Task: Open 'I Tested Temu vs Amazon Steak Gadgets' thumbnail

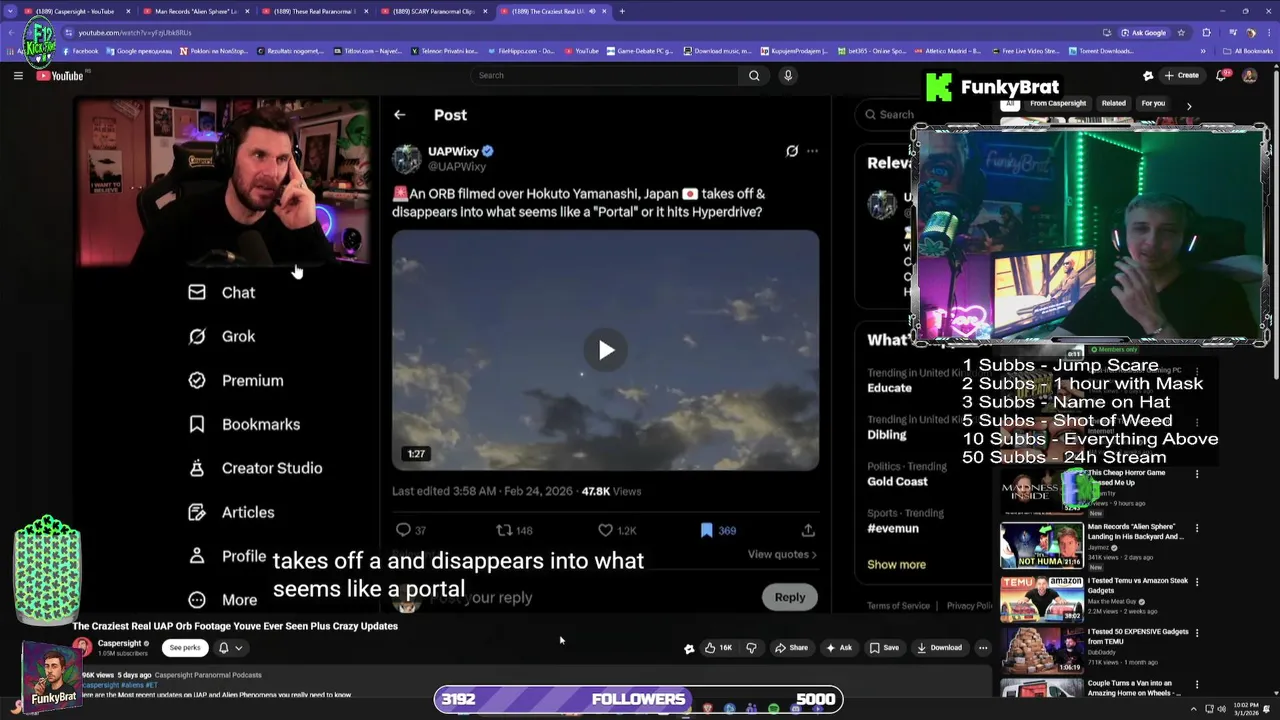Action: tap(1042, 599)
